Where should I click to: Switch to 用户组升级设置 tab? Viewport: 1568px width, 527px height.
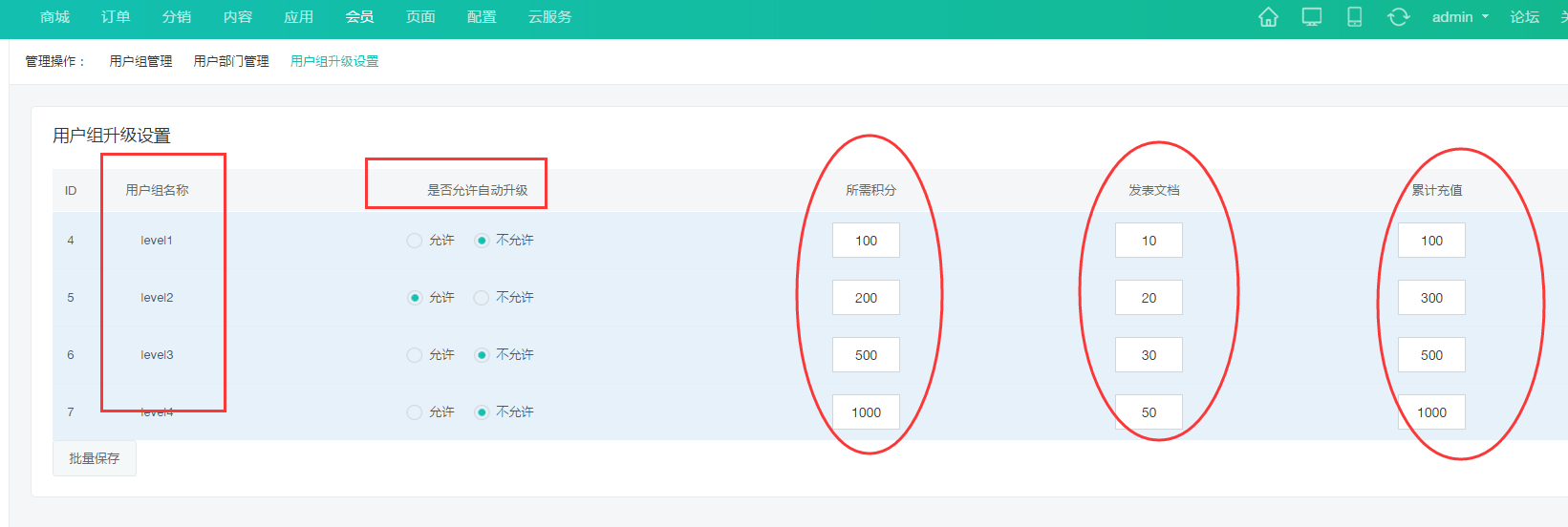[334, 61]
